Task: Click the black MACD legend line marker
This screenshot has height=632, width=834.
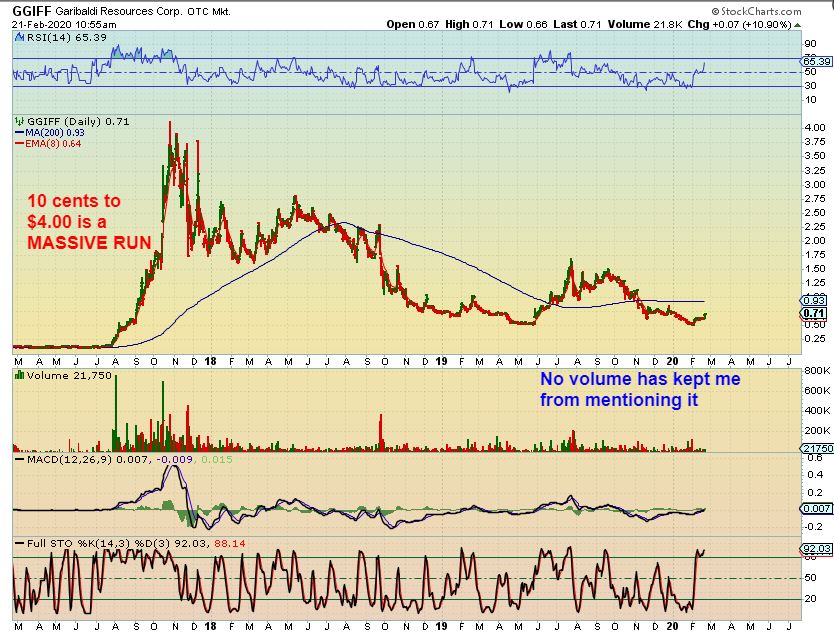Action: click(x=20, y=459)
